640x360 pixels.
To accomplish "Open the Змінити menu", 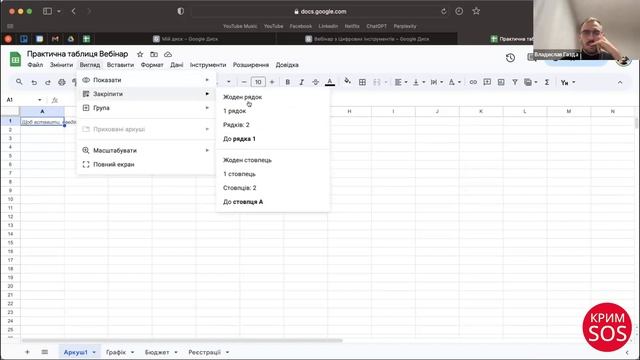I will pos(61,65).
